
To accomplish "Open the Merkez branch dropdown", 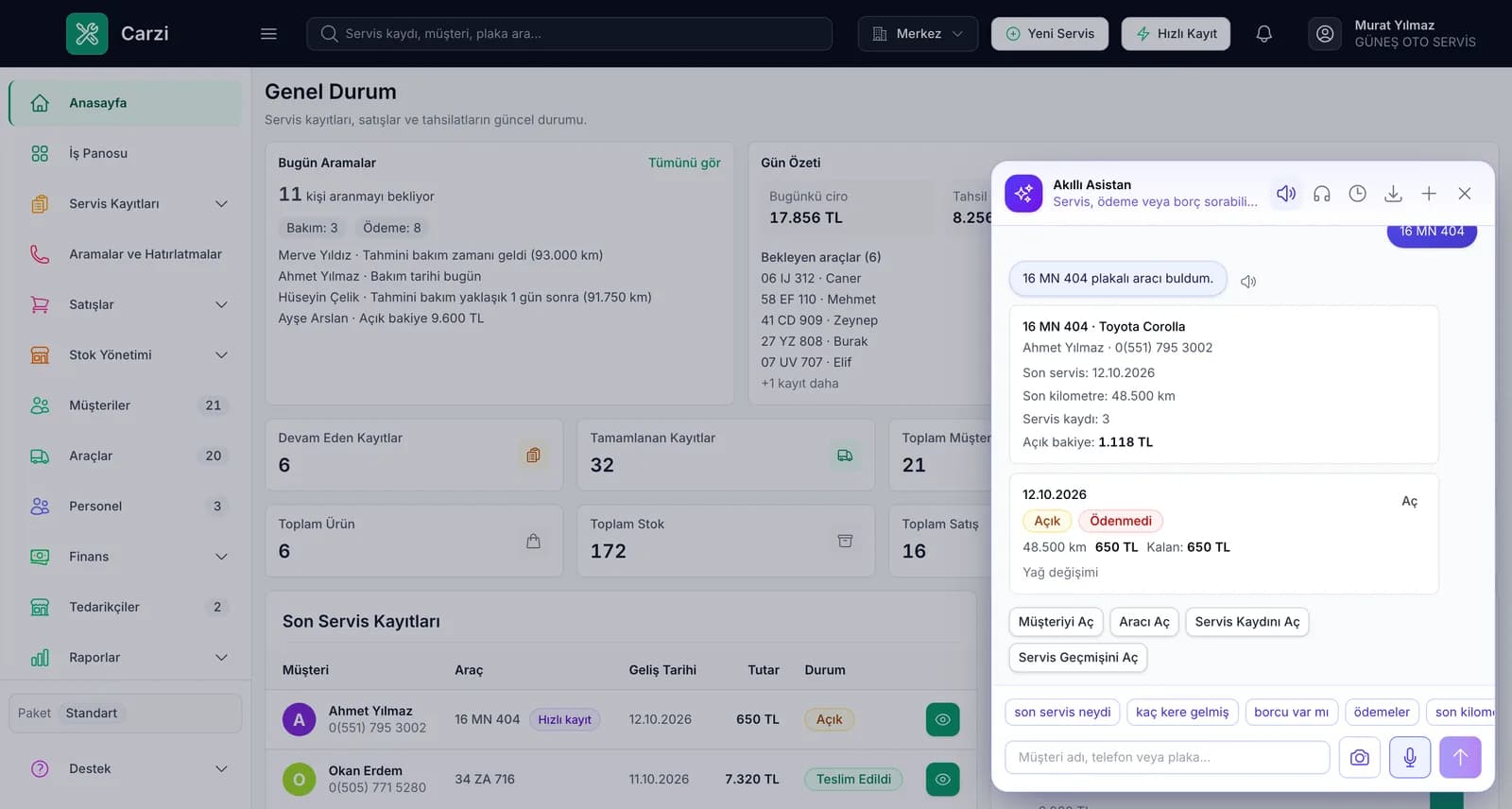I will (x=918, y=34).
